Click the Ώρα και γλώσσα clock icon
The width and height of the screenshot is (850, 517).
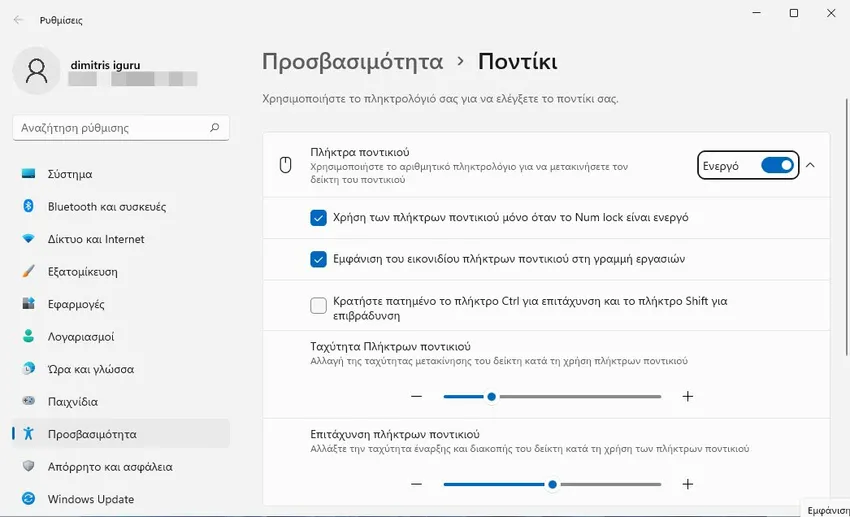point(28,369)
